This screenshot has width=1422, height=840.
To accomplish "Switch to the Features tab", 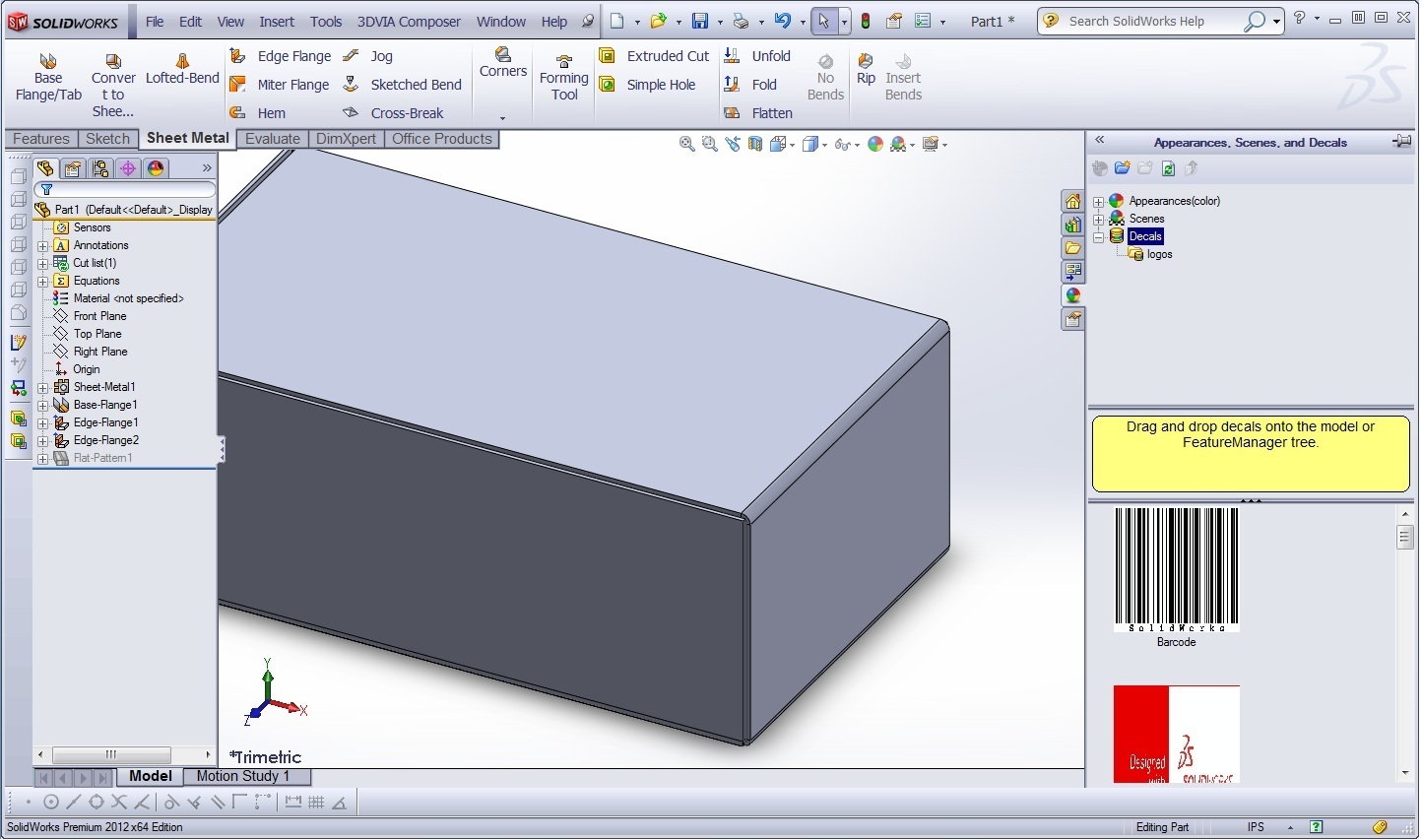I will point(41,139).
